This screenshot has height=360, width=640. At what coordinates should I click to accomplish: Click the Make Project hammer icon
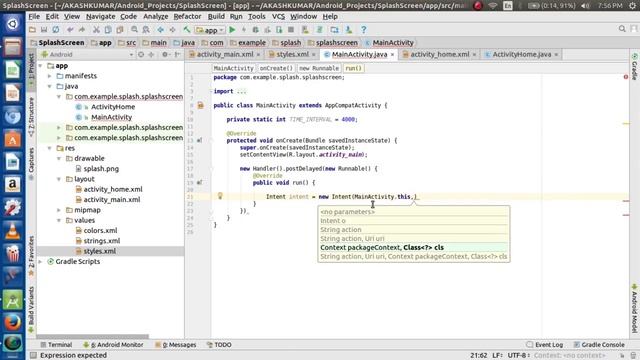[x=187, y=29]
